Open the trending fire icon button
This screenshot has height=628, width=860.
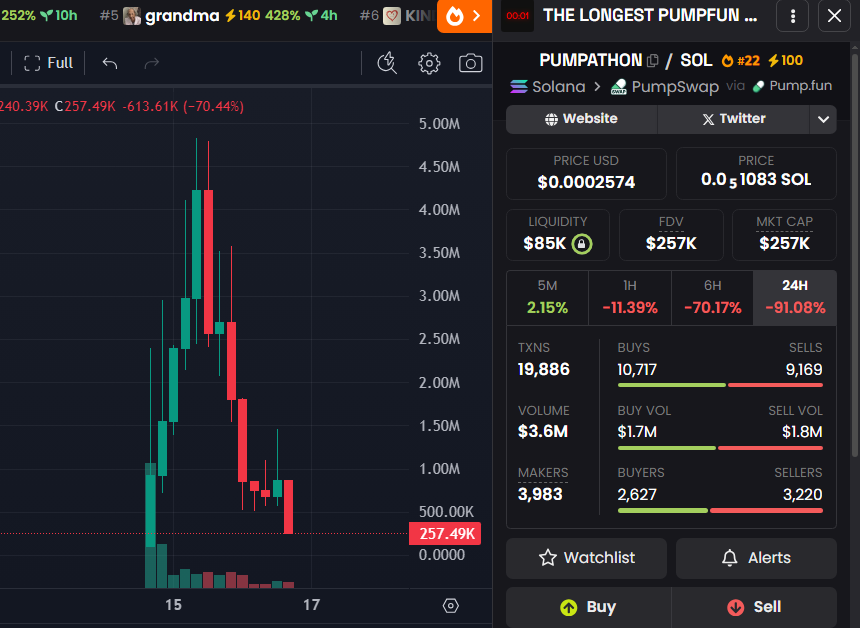[x=464, y=16]
